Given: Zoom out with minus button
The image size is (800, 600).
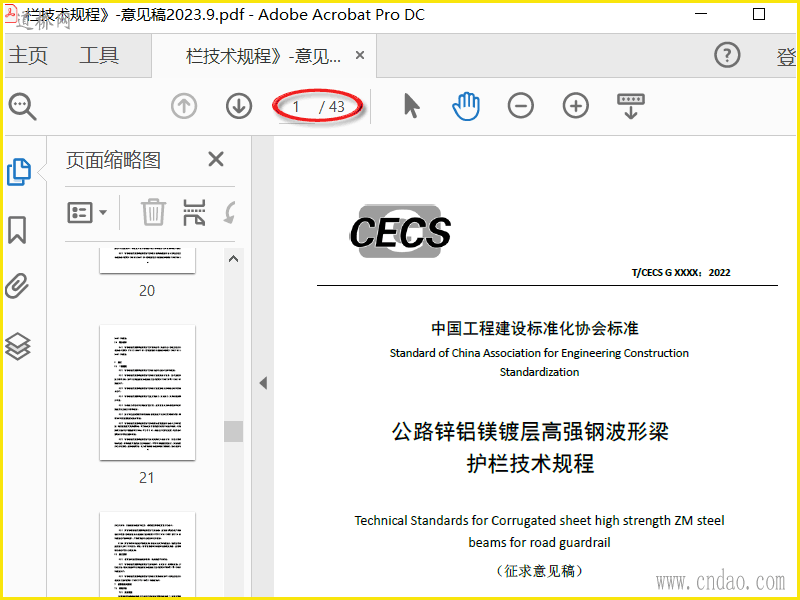Looking at the screenshot, I should (520, 106).
